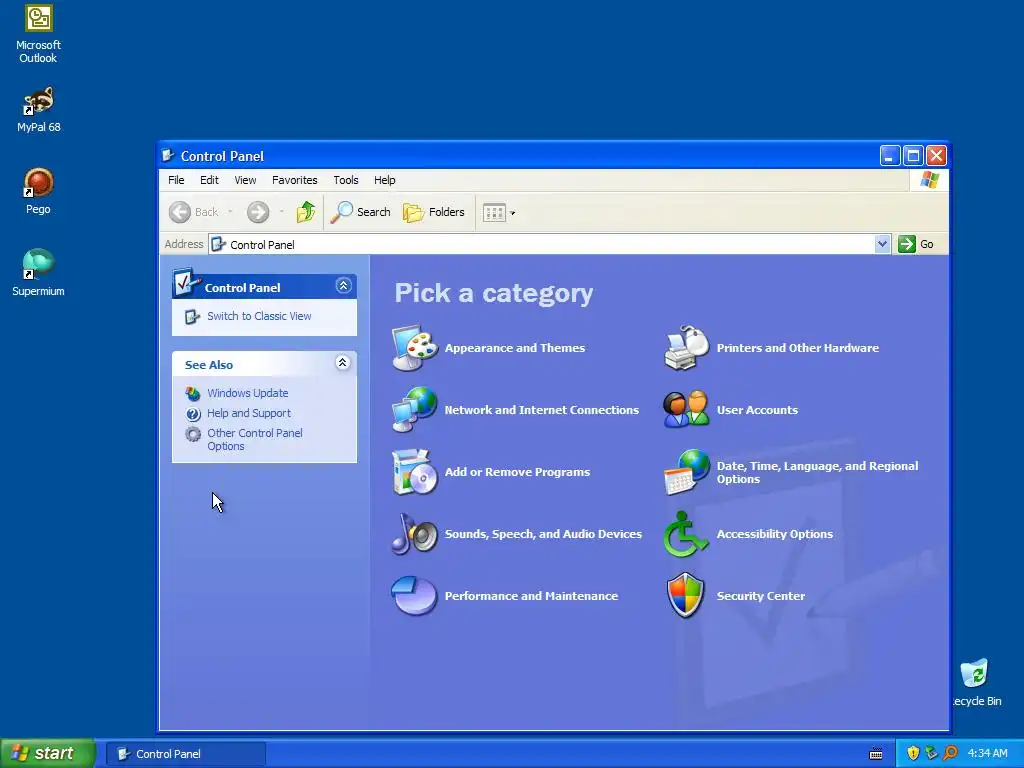Click Switch to Classic View link
The height and width of the screenshot is (768, 1024).
tap(259, 316)
